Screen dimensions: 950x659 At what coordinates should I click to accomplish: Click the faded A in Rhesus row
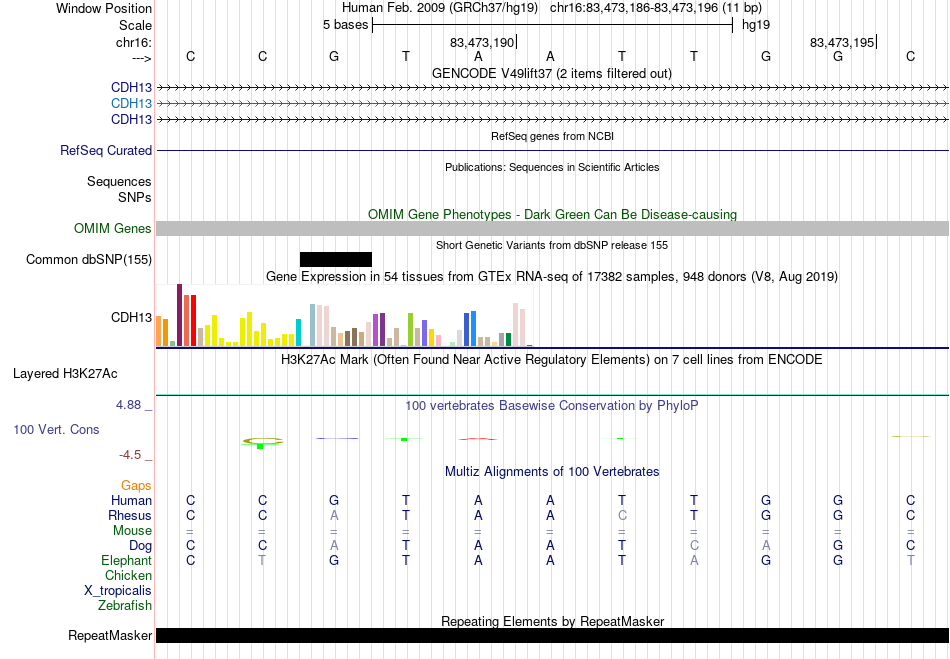point(334,515)
